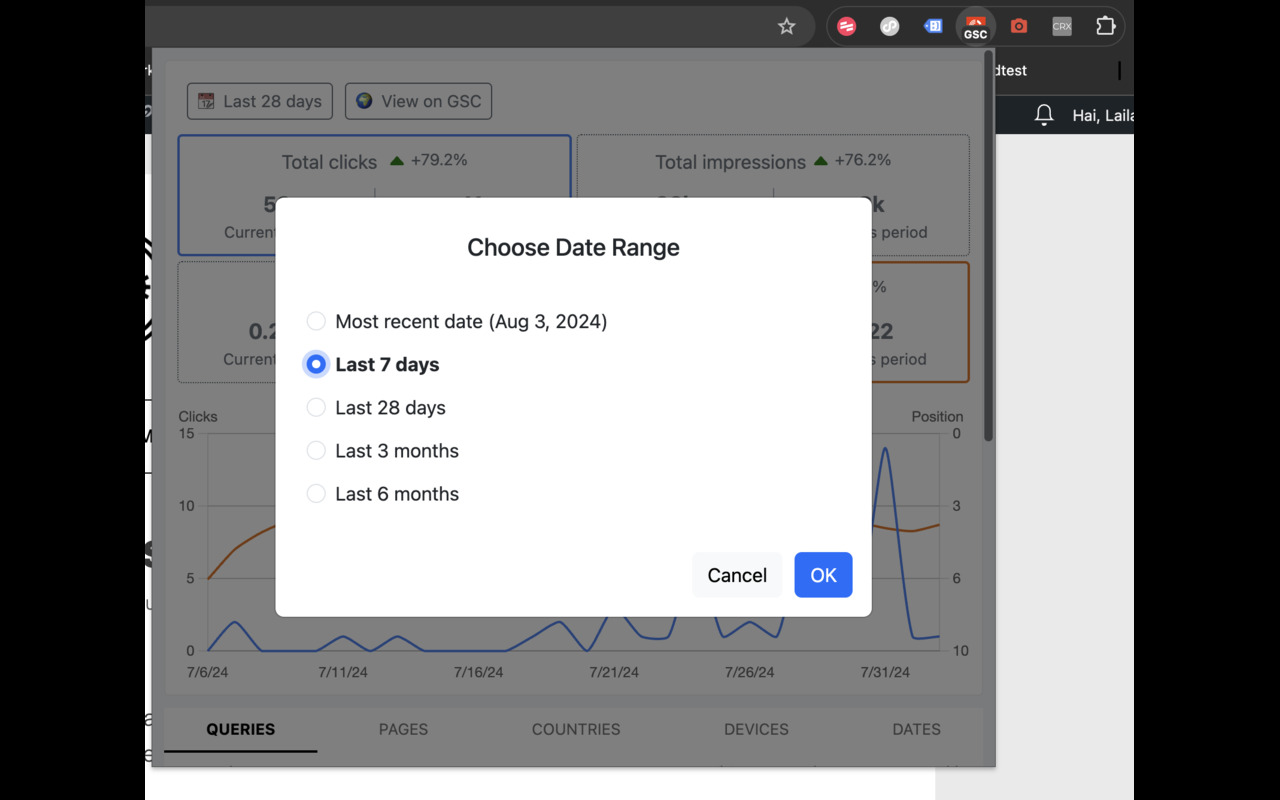Cancel the Choose Date Range dialog
Screen dimensions: 1280x800
737,575
